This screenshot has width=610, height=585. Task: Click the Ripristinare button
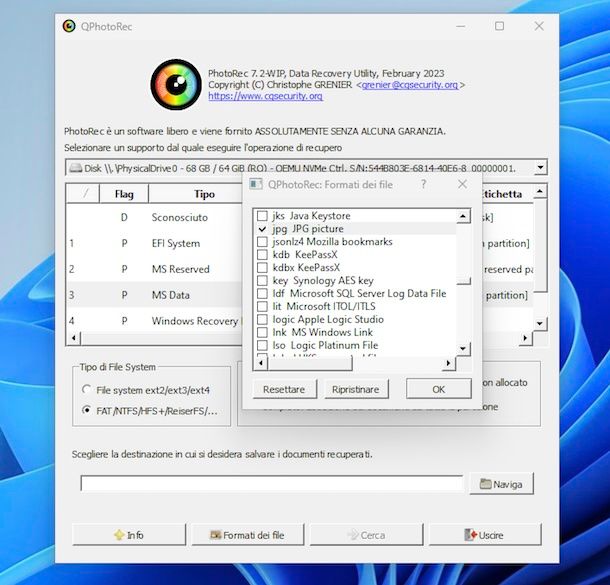pos(356,389)
